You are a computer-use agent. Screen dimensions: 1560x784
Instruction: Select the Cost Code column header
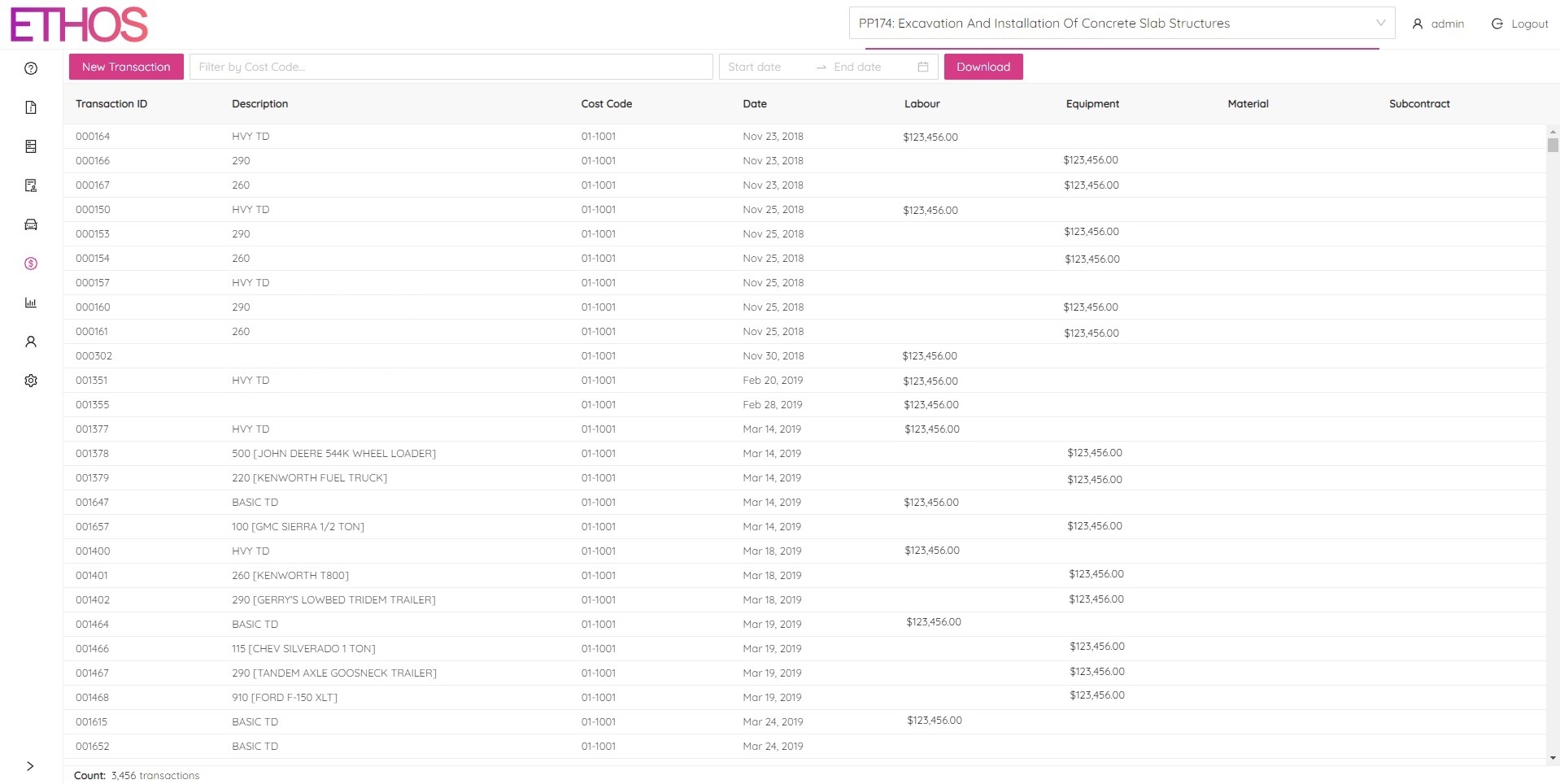[606, 103]
